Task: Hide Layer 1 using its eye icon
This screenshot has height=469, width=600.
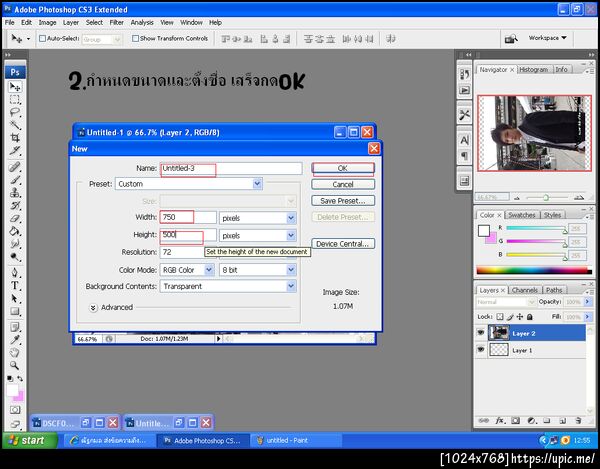Action: coord(481,350)
